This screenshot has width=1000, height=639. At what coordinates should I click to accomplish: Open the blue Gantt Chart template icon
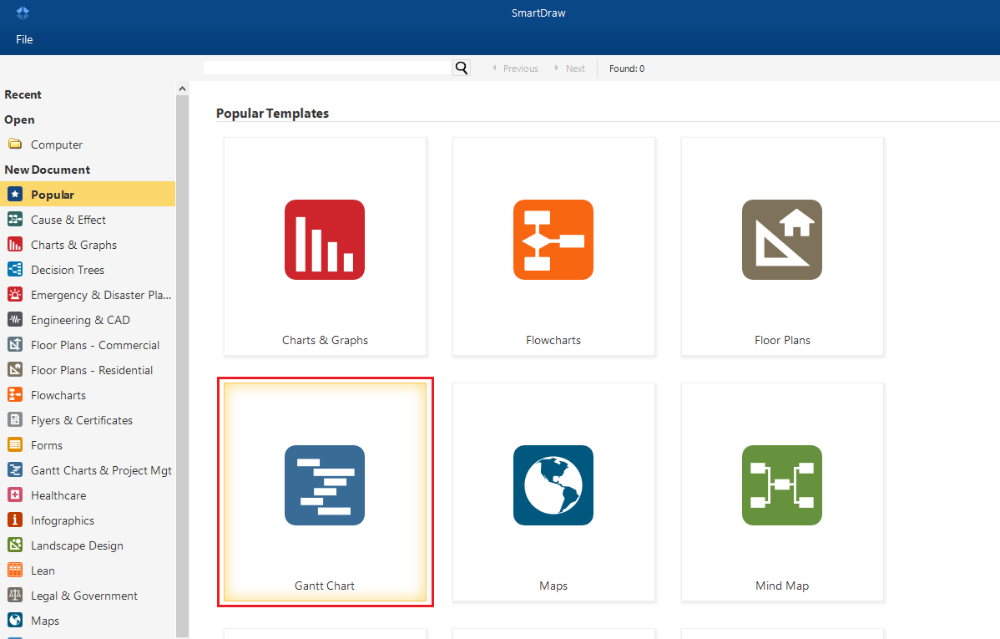coord(324,485)
